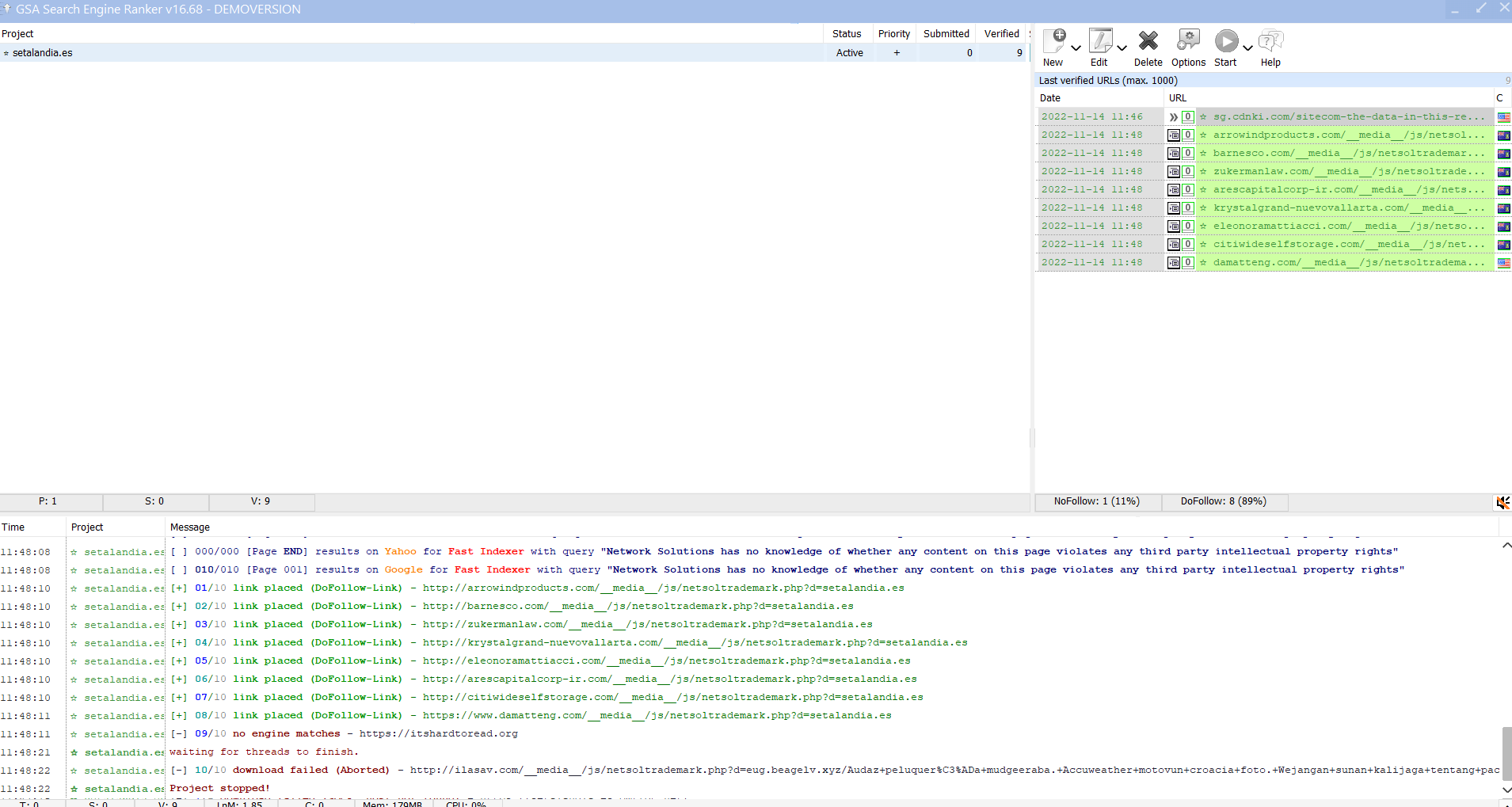Click engine type icon for arrowindproducts.com row
This screenshot has width=1512, height=807.
(x=1174, y=135)
